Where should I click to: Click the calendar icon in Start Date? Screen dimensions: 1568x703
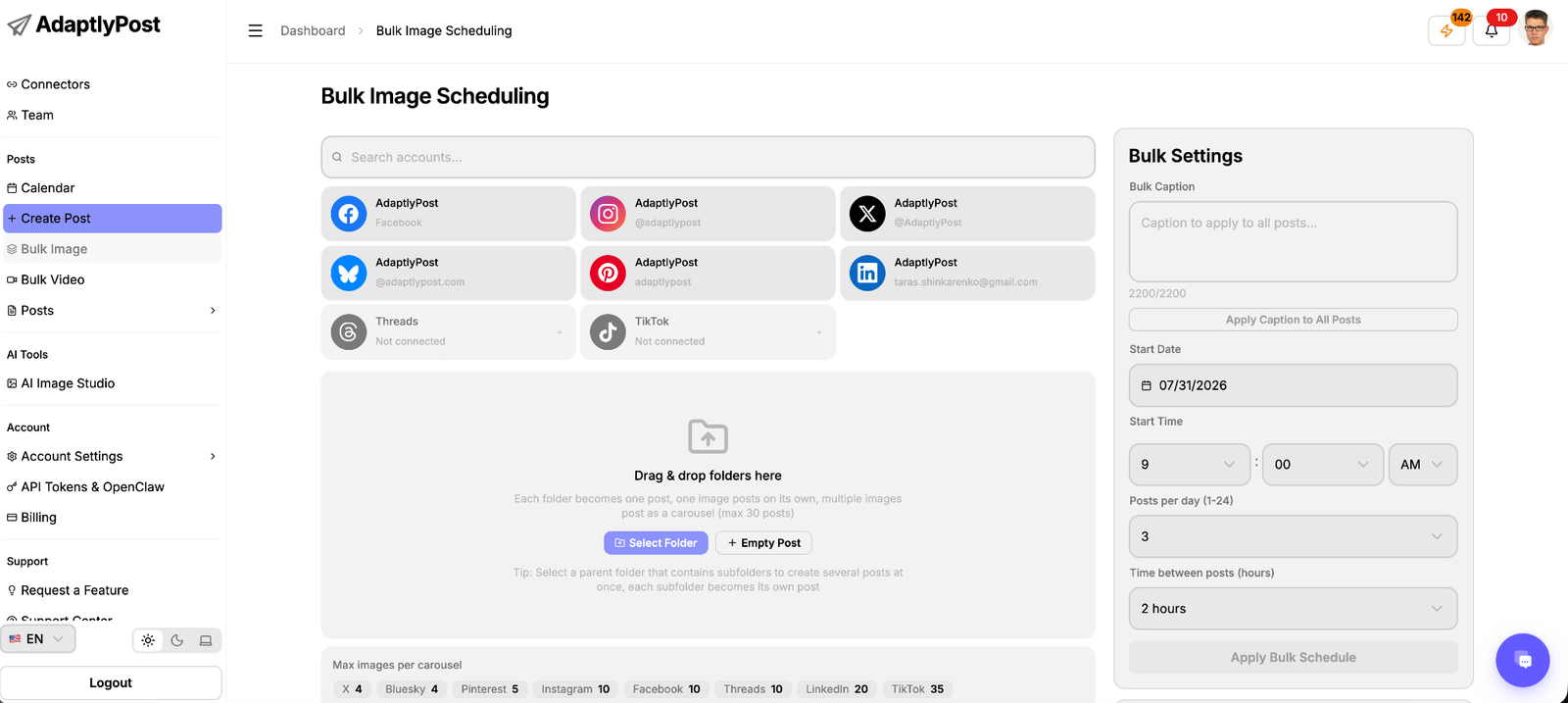click(1146, 385)
